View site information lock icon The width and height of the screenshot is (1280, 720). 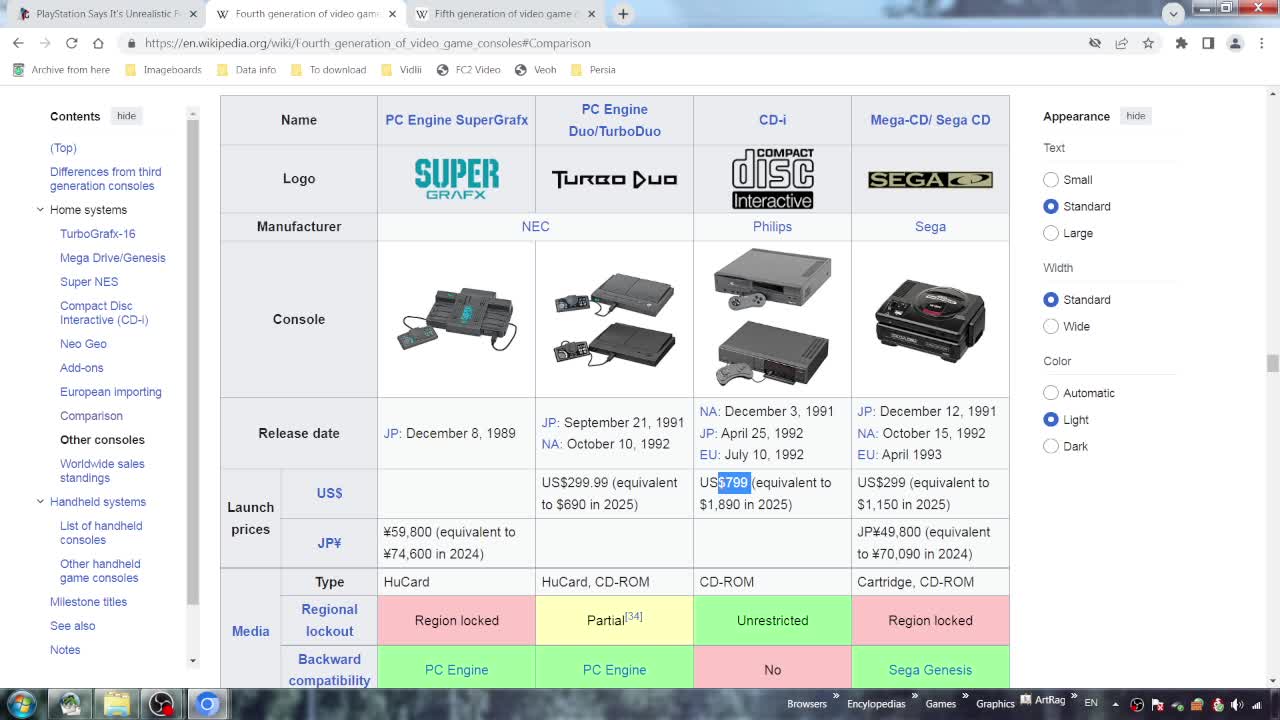pos(131,43)
